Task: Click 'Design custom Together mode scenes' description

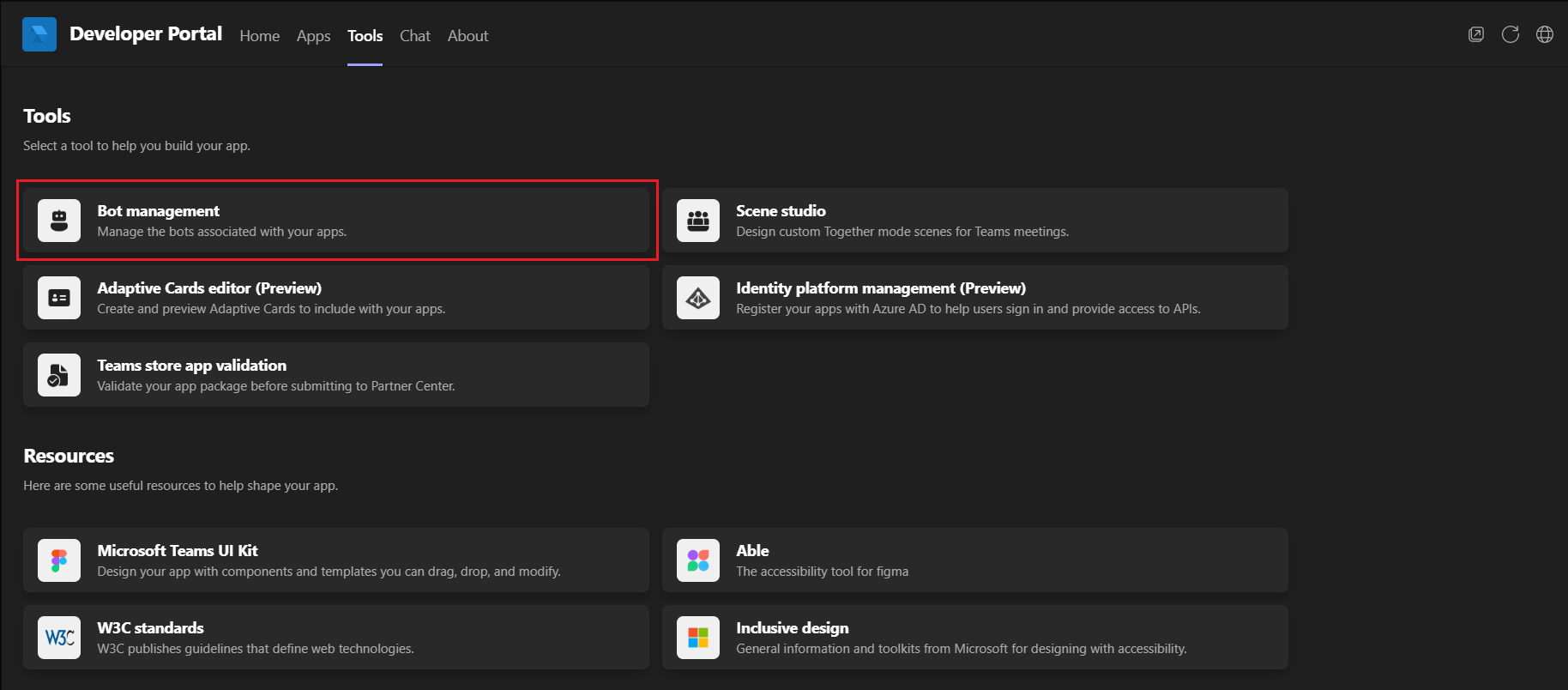Action: click(902, 232)
